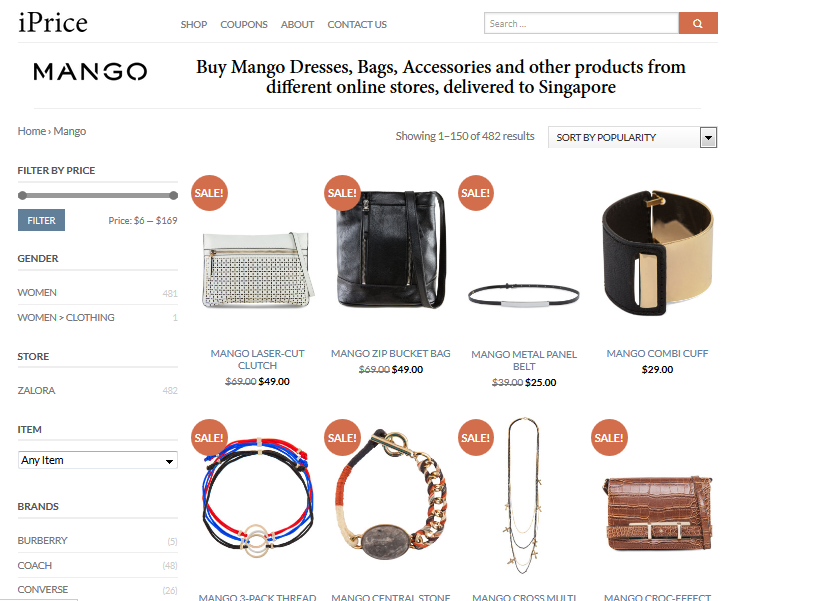Click SALE badge on Metal Panel Belt

476,193
